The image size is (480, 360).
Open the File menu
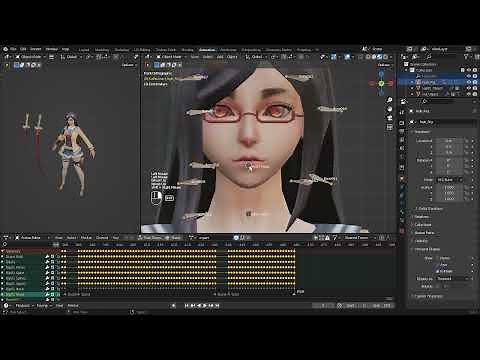pyautogui.click(x=13, y=49)
